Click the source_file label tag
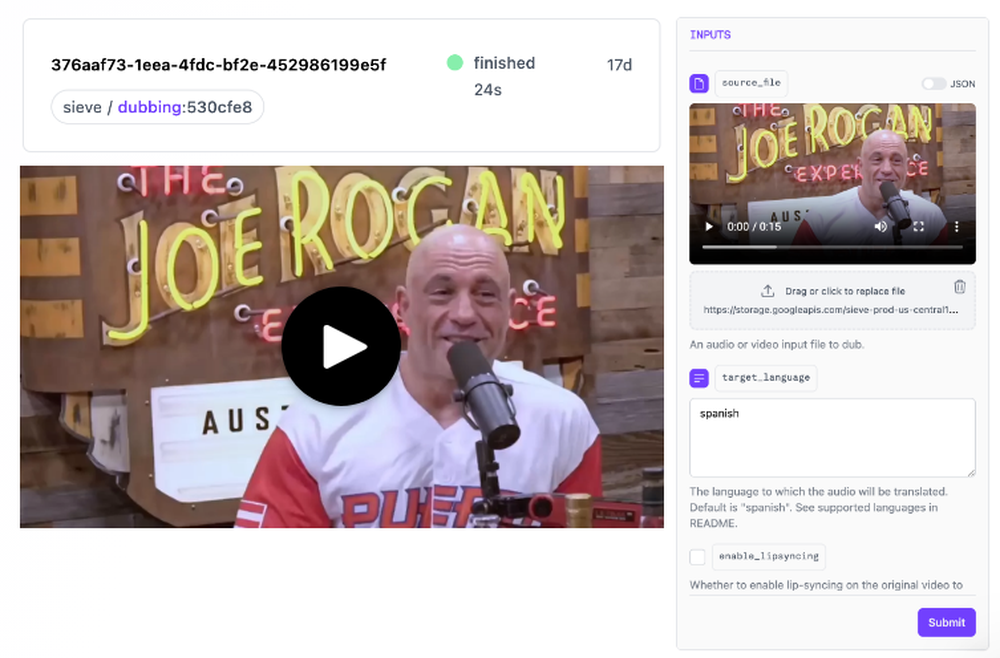The image size is (1000, 658). (751, 83)
